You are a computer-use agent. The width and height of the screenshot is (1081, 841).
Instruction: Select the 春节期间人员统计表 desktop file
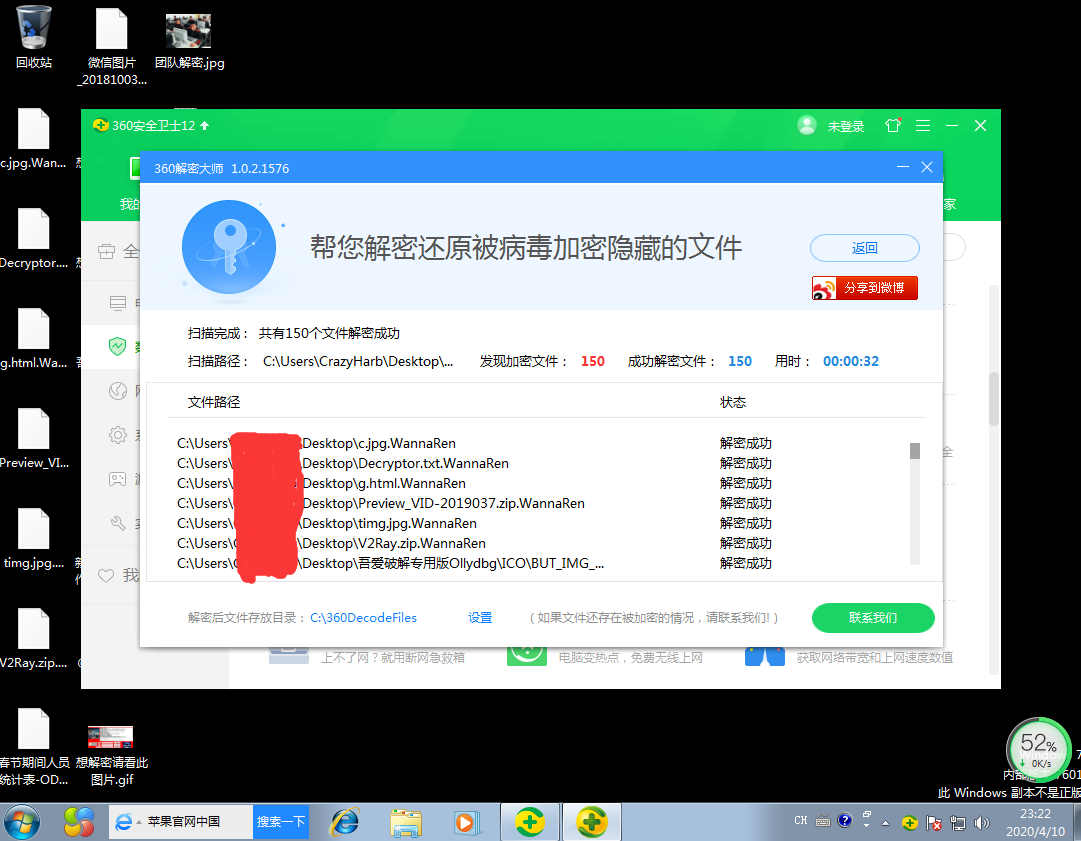click(33, 747)
